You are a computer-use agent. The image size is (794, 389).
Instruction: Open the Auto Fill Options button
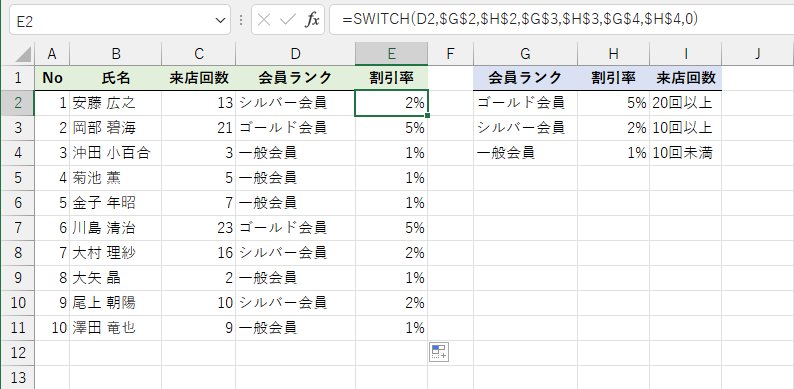point(439,352)
